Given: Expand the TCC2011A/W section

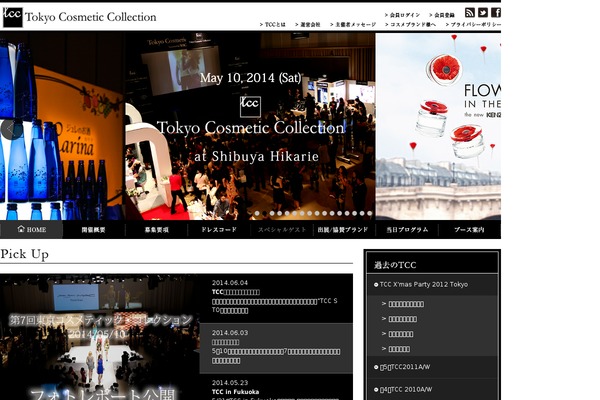Looking at the screenshot, I should tap(432, 367).
